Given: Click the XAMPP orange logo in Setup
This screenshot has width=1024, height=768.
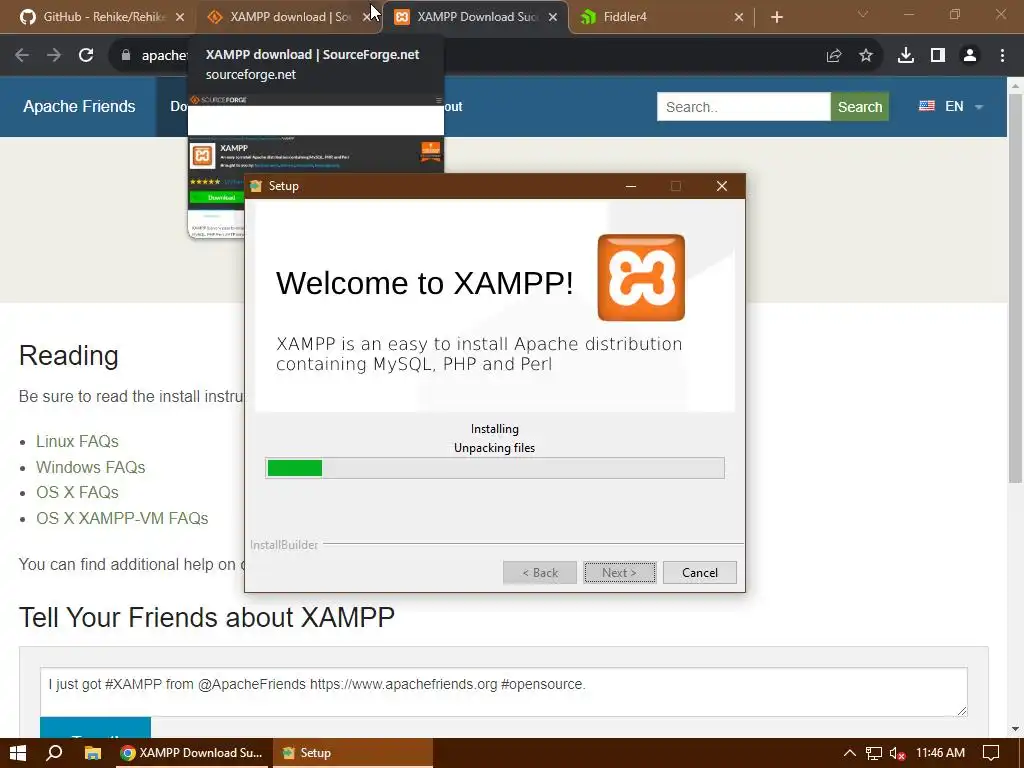Looking at the screenshot, I should pos(641,278).
